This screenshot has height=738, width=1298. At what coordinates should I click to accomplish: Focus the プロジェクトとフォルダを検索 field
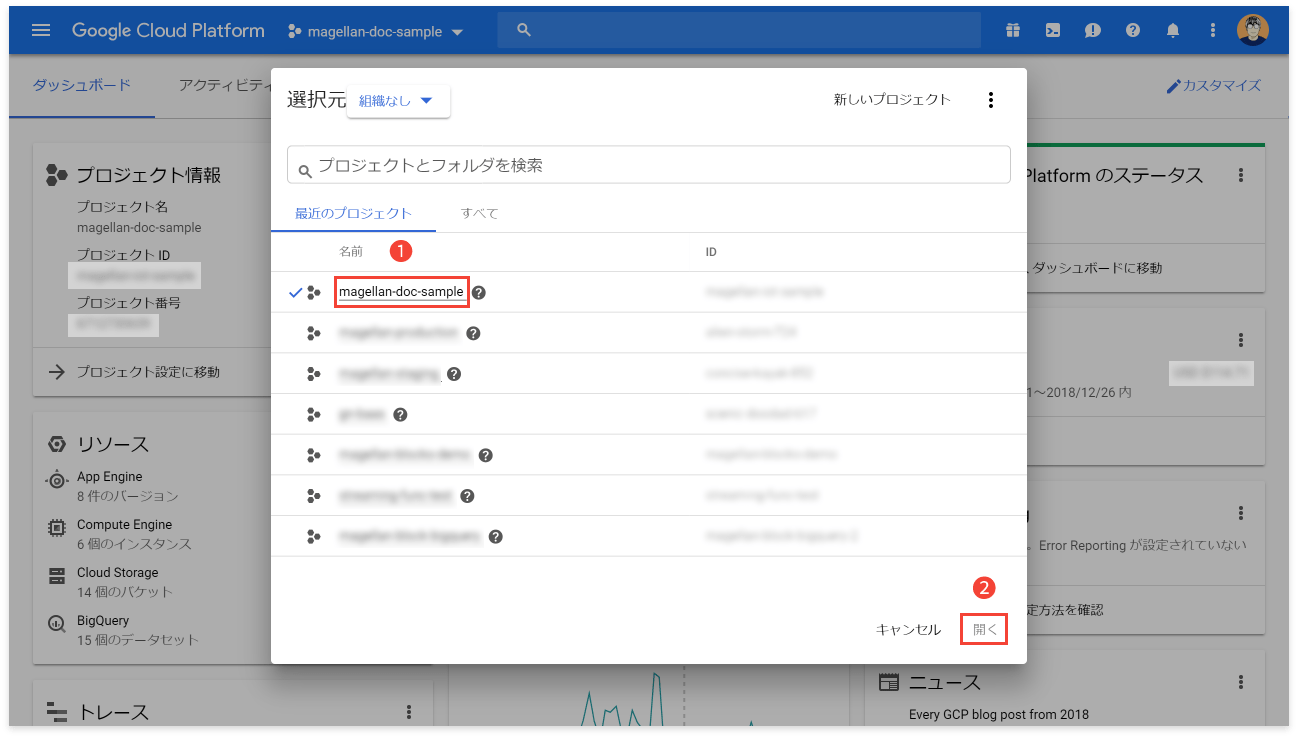pyautogui.click(x=649, y=165)
